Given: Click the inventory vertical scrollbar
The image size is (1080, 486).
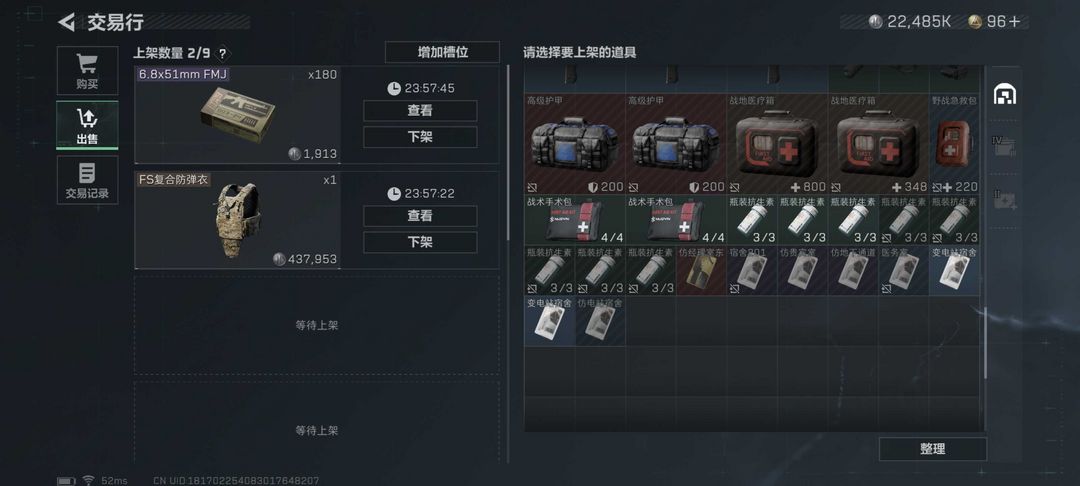Looking at the screenshot, I should [x=985, y=343].
